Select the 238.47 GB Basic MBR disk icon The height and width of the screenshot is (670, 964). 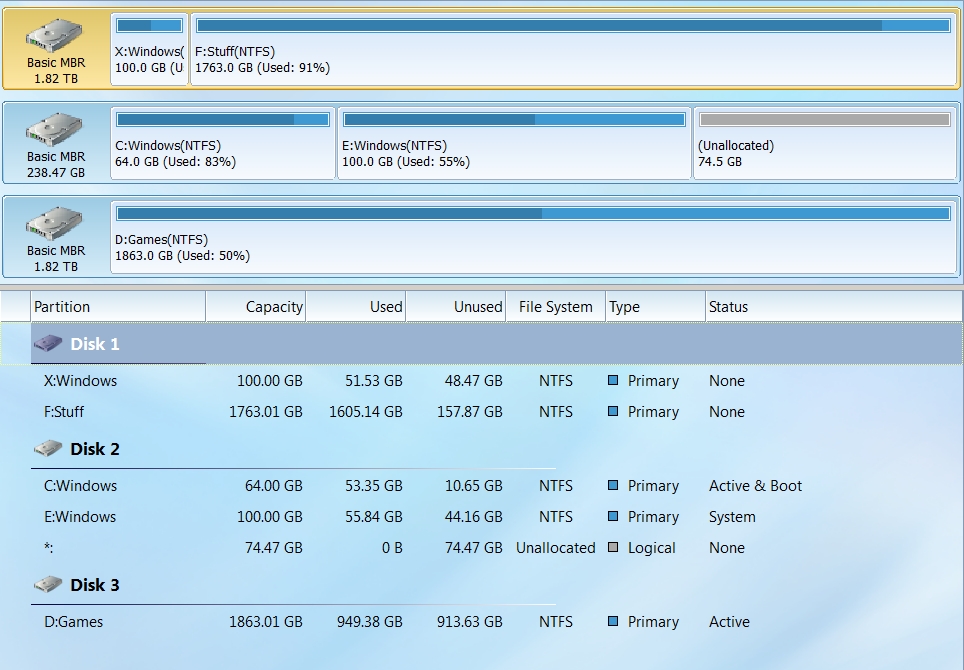tap(55, 130)
